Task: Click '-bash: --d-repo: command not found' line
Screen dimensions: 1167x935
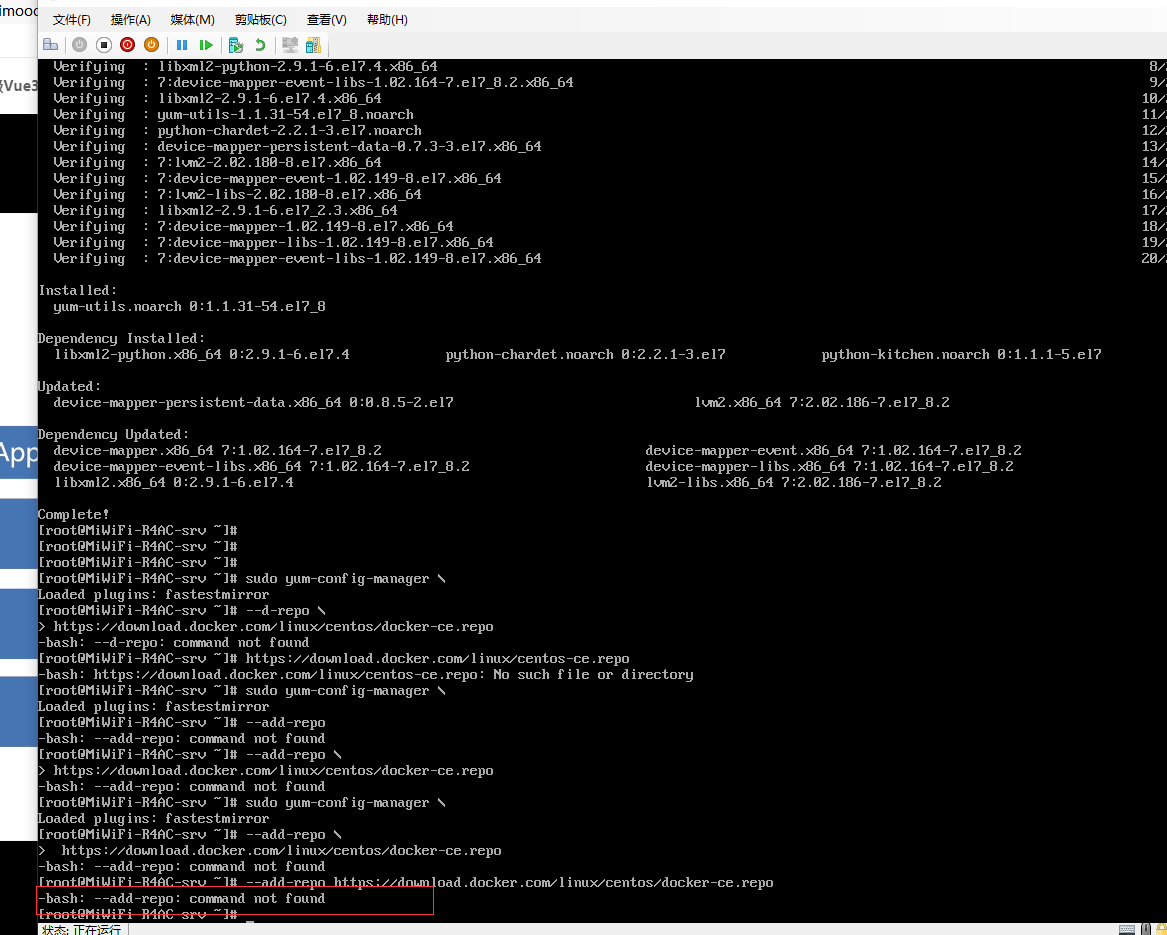Action: [173, 642]
